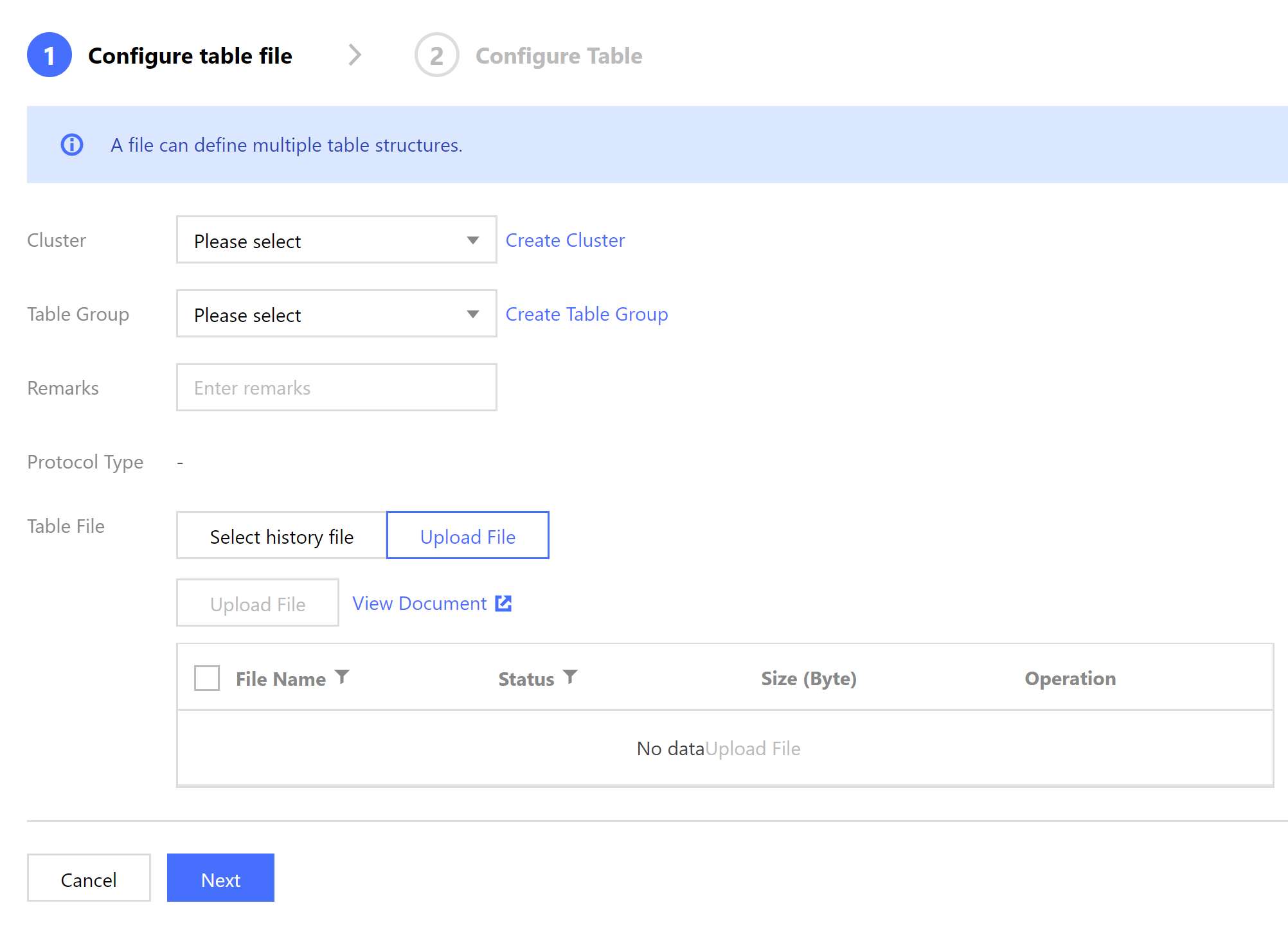
Task: Click the step 2 circle icon
Action: (436, 55)
